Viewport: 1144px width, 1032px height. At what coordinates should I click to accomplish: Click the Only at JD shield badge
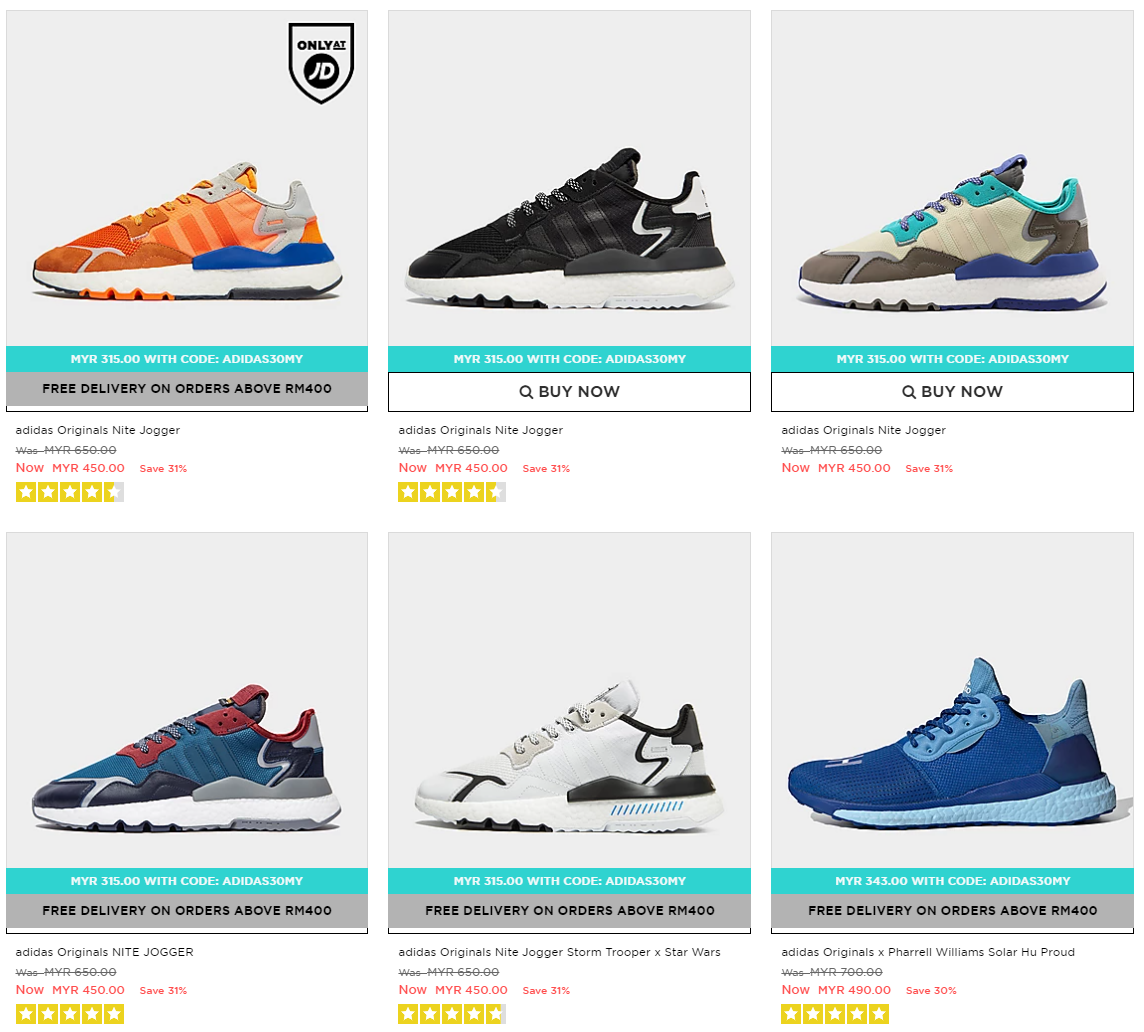321,63
